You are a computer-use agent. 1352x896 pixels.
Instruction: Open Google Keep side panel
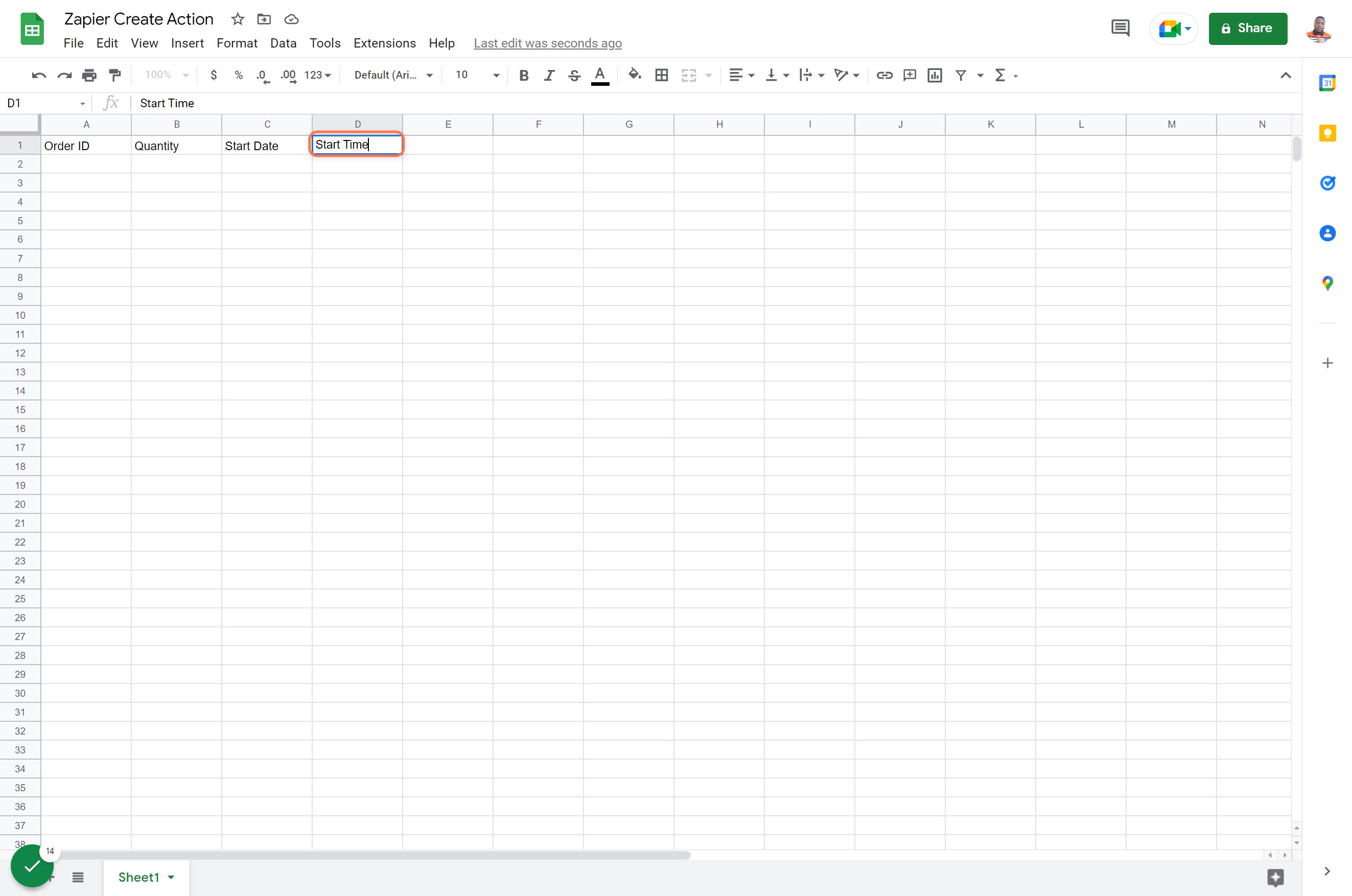pos(1327,133)
